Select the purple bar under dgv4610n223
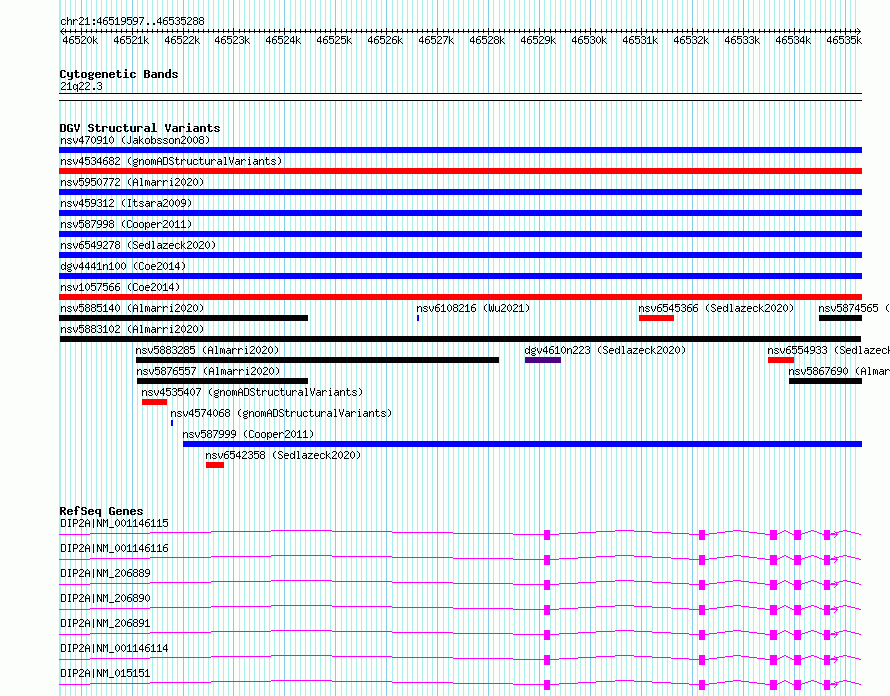The image size is (890, 696). tap(543, 360)
